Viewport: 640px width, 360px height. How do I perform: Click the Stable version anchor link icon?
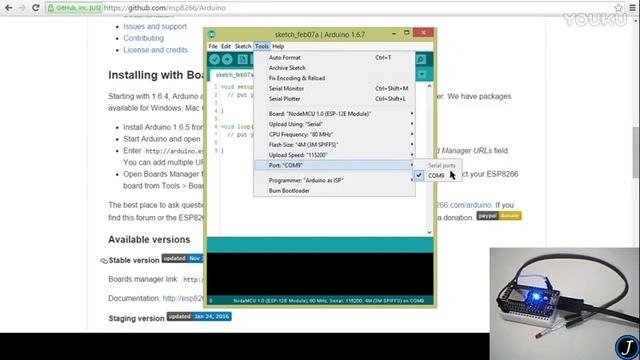click(104, 260)
